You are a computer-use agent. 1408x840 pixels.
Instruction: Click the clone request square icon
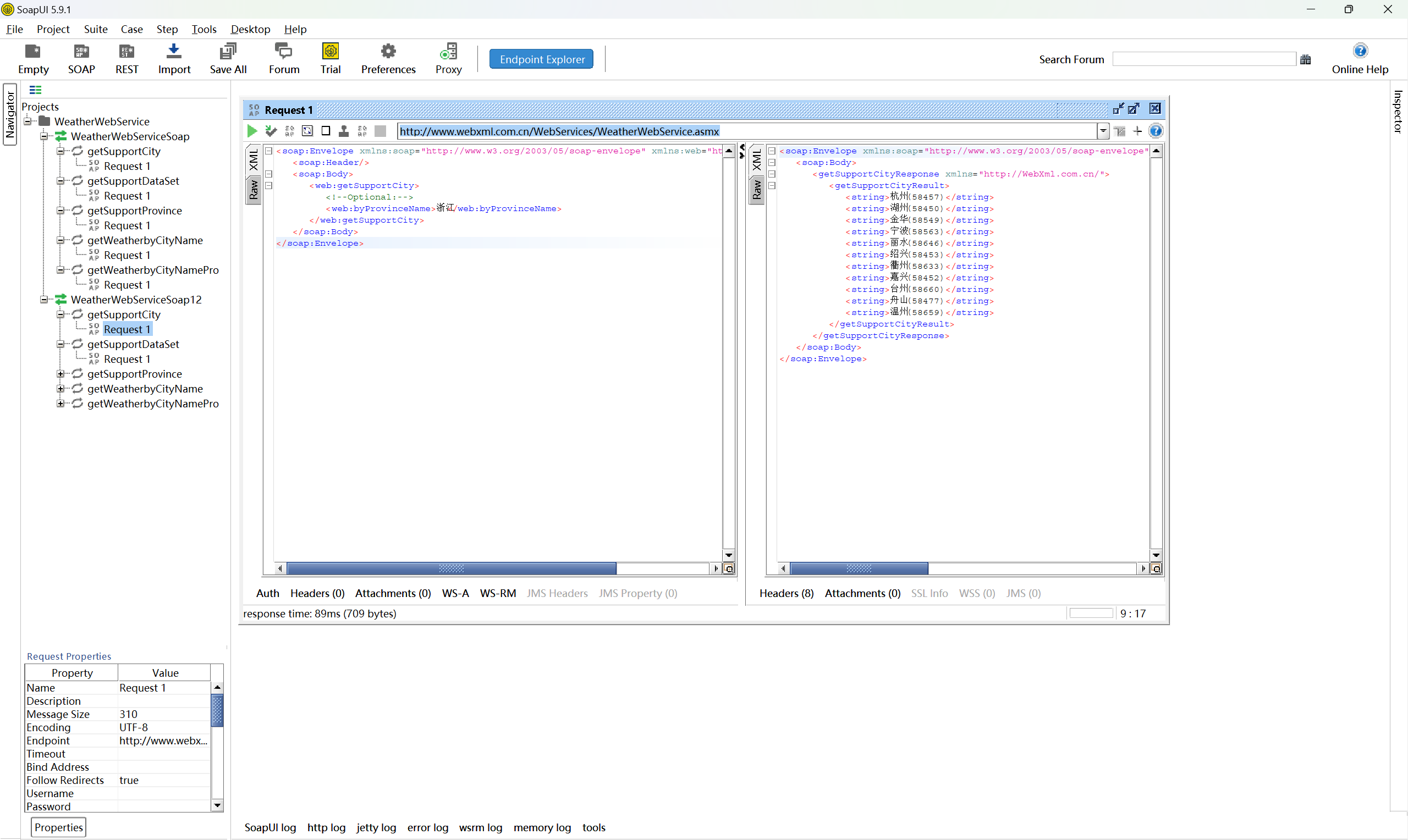pos(326,131)
